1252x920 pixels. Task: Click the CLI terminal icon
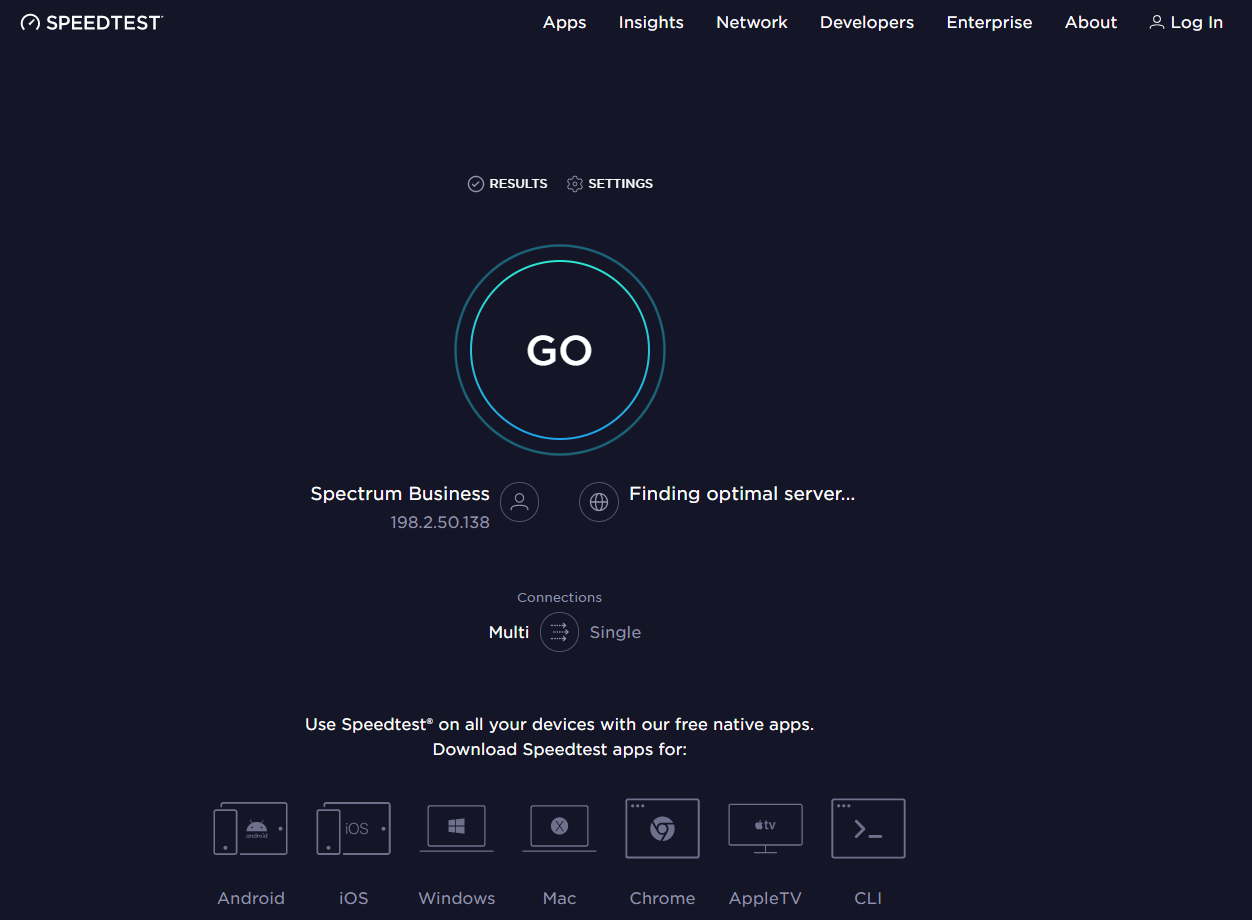click(x=869, y=828)
